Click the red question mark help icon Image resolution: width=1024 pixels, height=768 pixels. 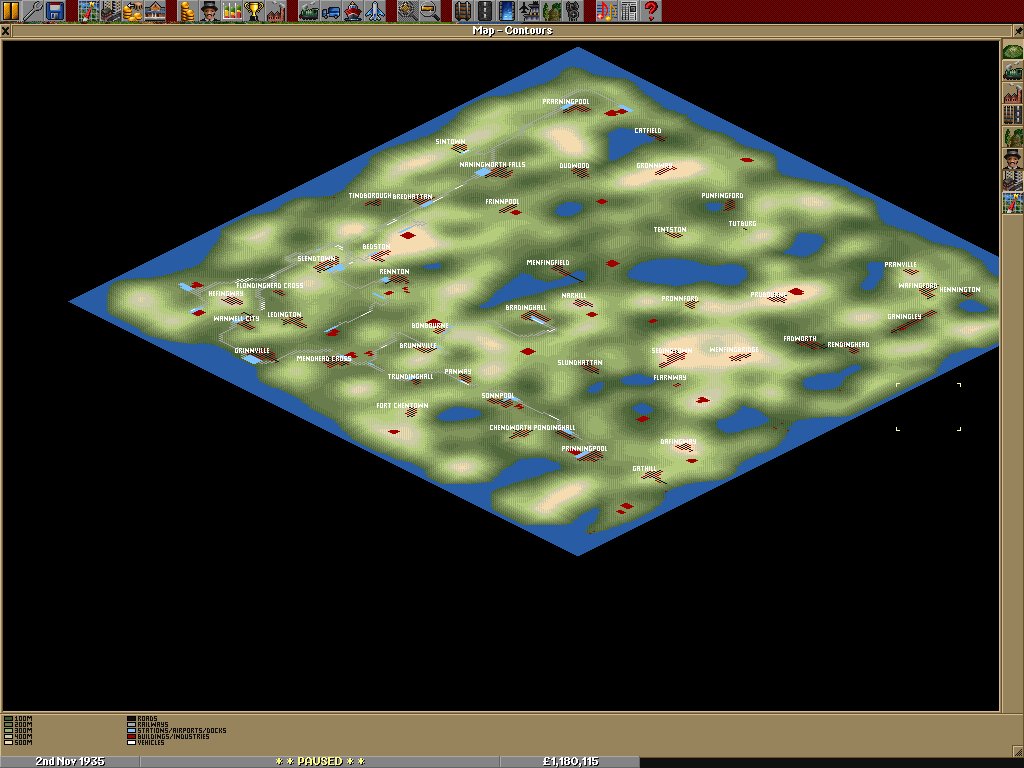point(651,10)
